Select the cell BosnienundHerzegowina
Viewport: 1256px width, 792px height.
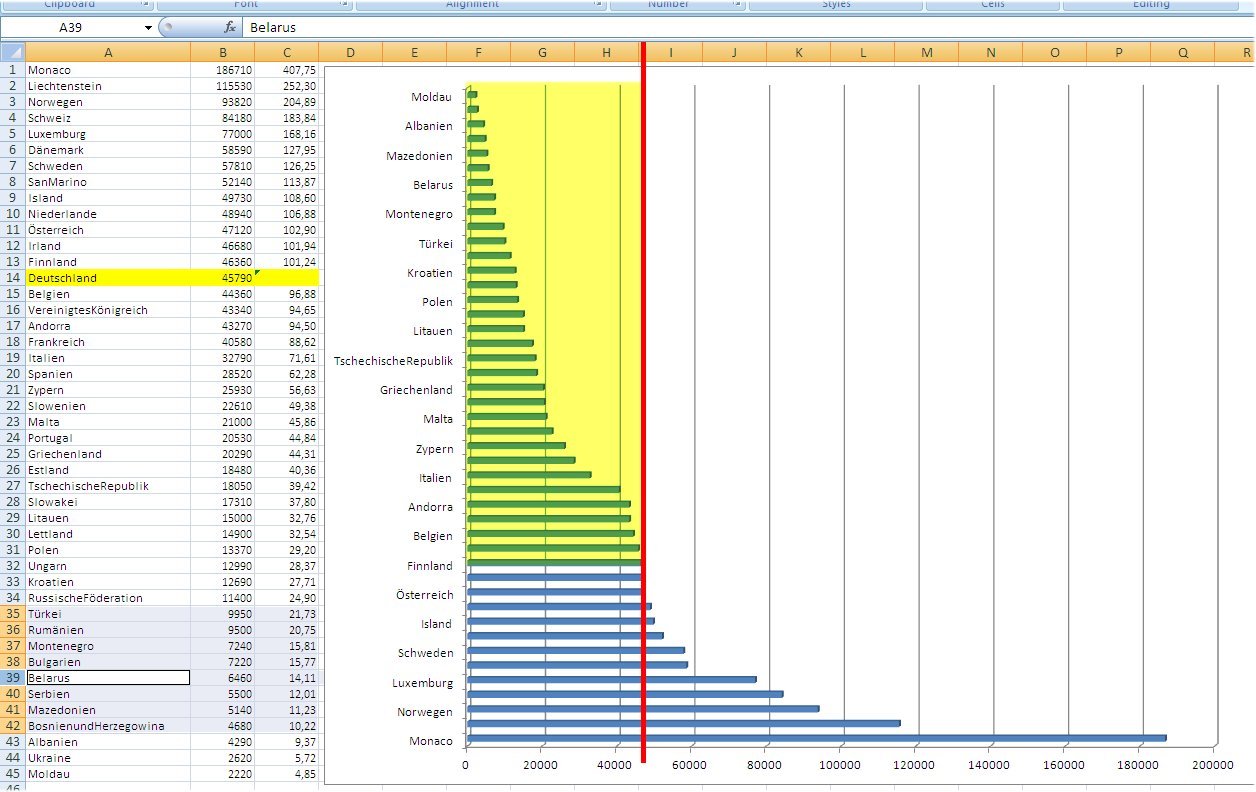(108, 726)
